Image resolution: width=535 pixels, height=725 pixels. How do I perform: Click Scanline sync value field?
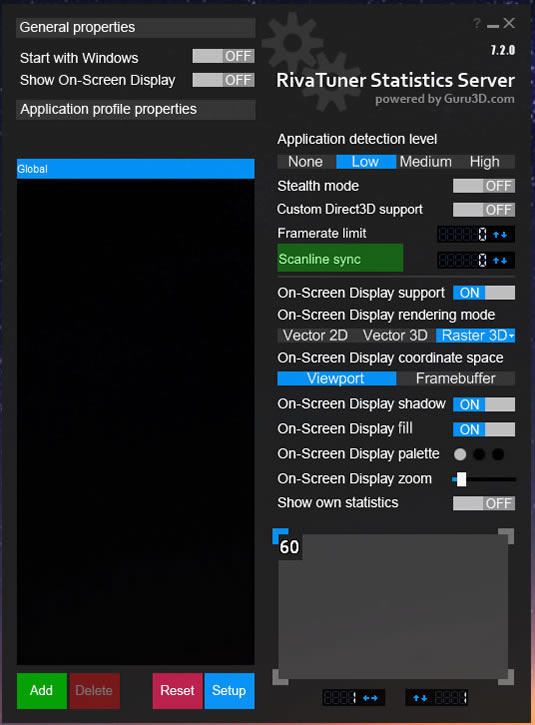pos(463,260)
